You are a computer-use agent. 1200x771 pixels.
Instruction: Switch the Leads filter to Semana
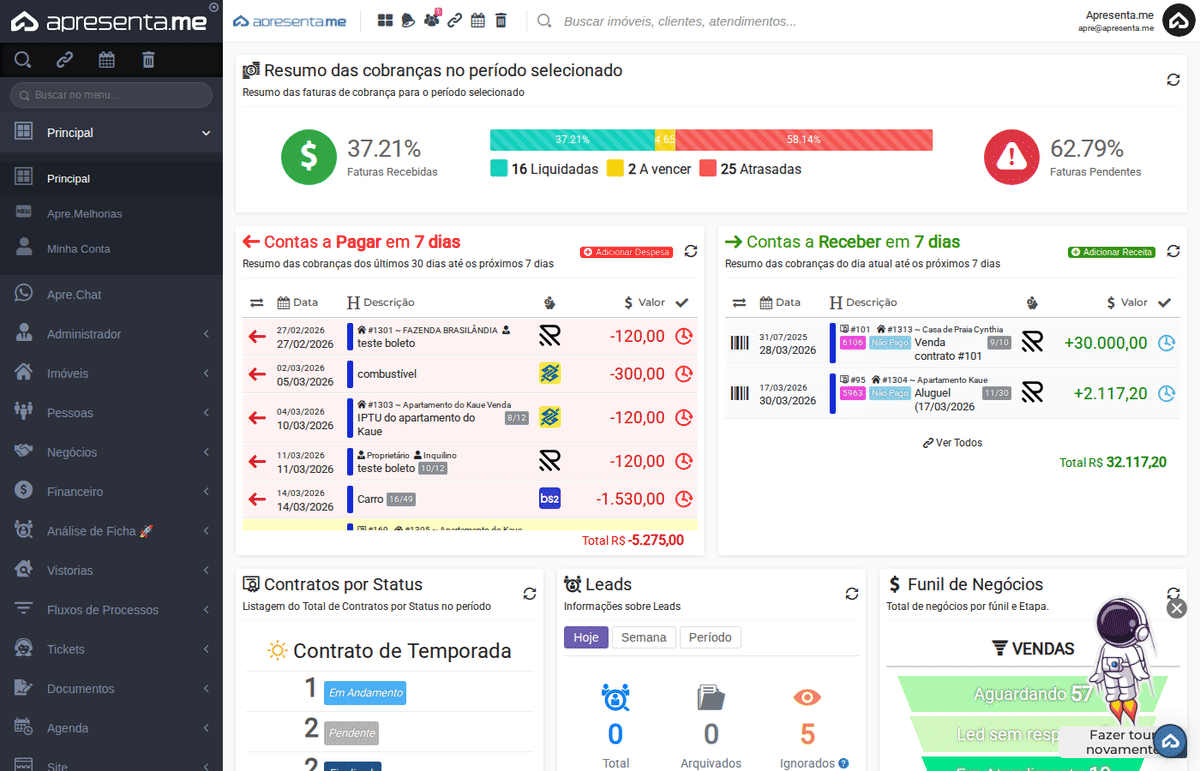644,637
